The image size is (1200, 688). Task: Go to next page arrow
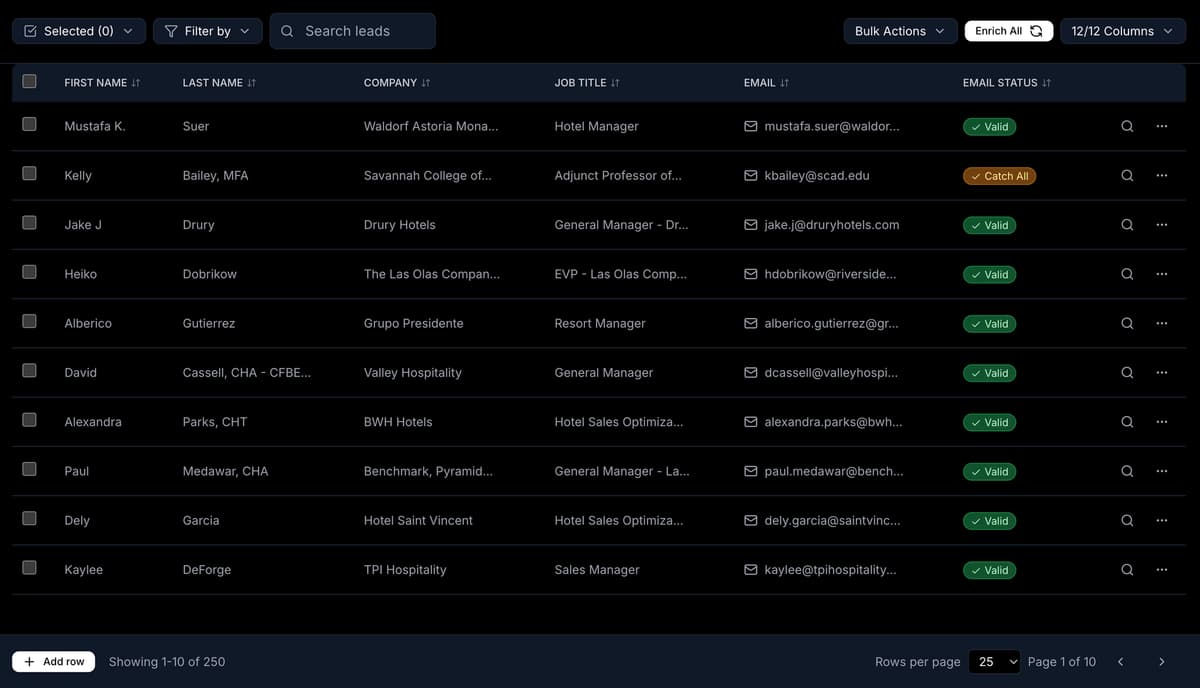tap(1161, 662)
